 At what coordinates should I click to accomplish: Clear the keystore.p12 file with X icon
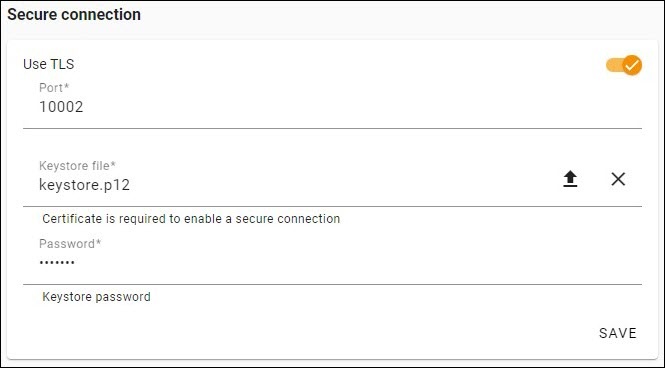pyautogui.click(x=618, y=179)
